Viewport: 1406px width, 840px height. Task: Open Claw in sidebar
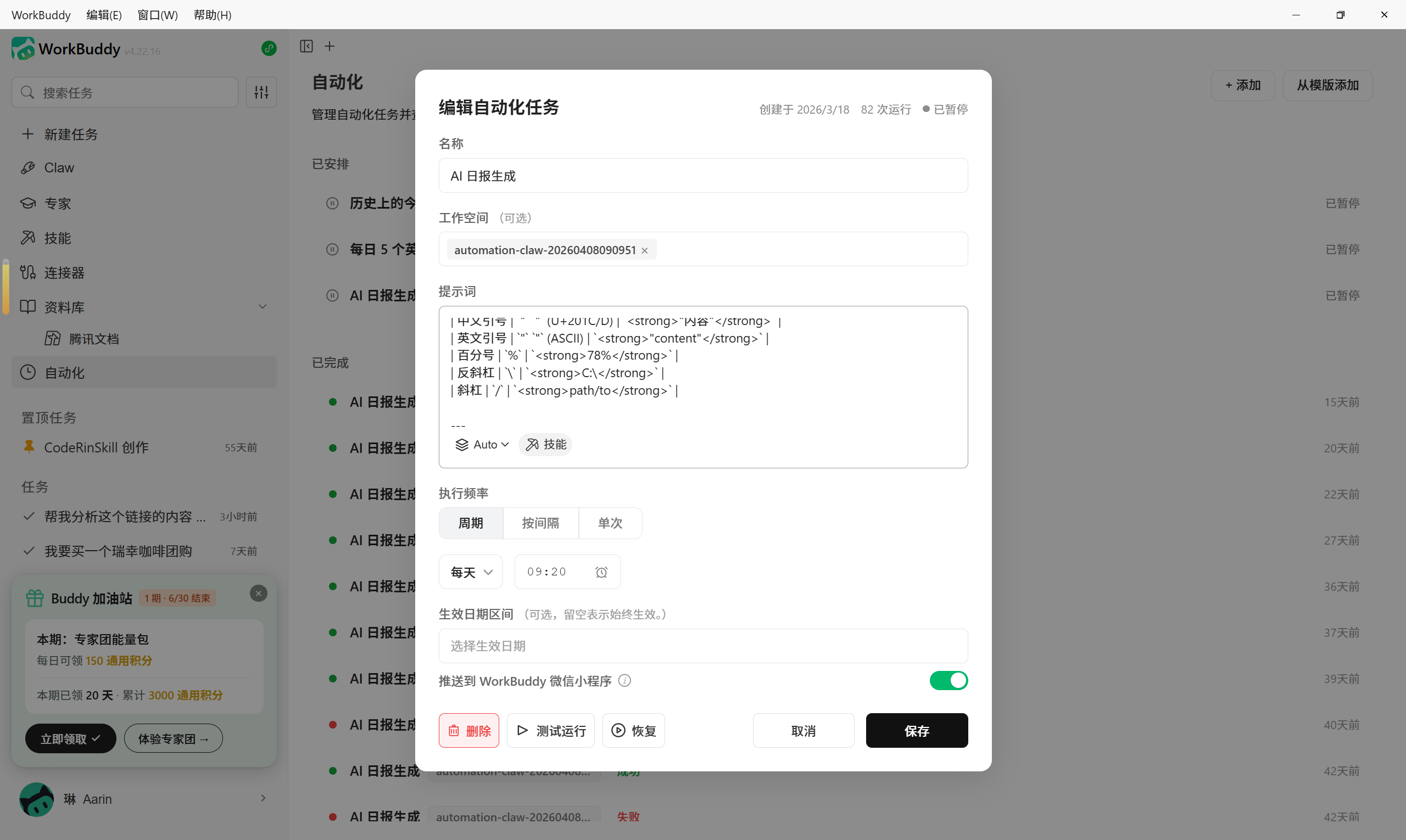[x=144, y=167]
